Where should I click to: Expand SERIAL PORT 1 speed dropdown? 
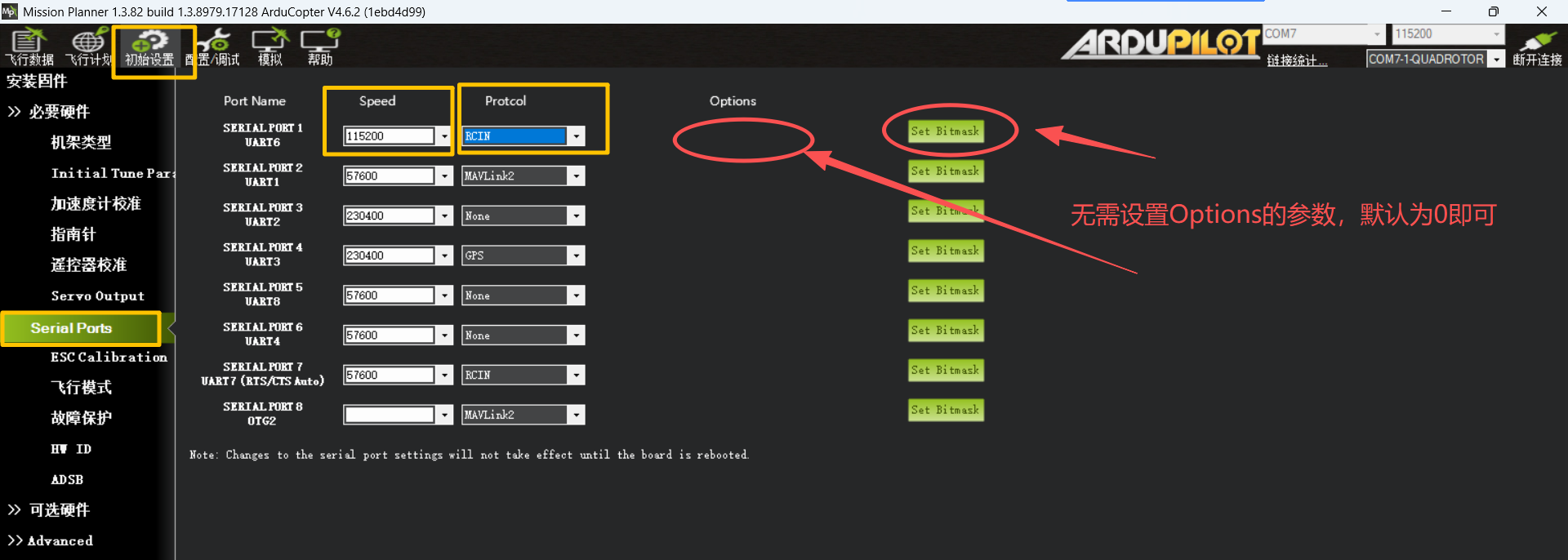(x=444, y=136)
